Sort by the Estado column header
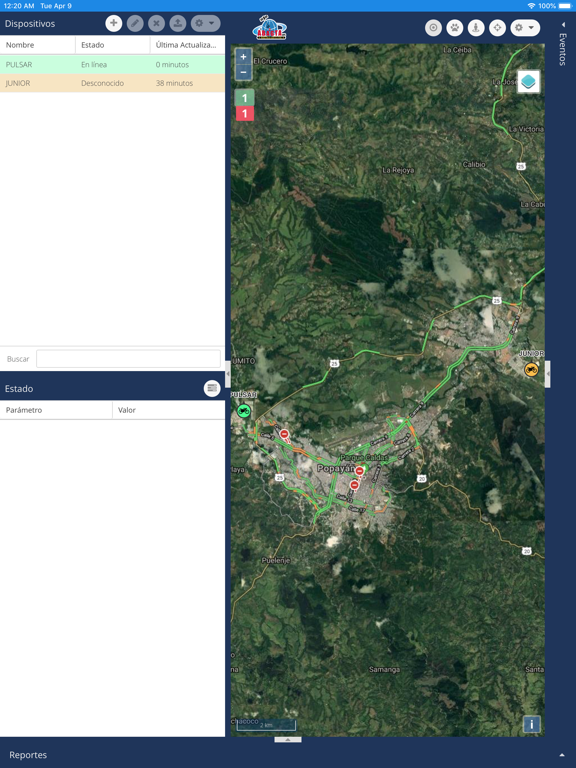The height and width of the screenshot is (768, 576). pos(113,45)
